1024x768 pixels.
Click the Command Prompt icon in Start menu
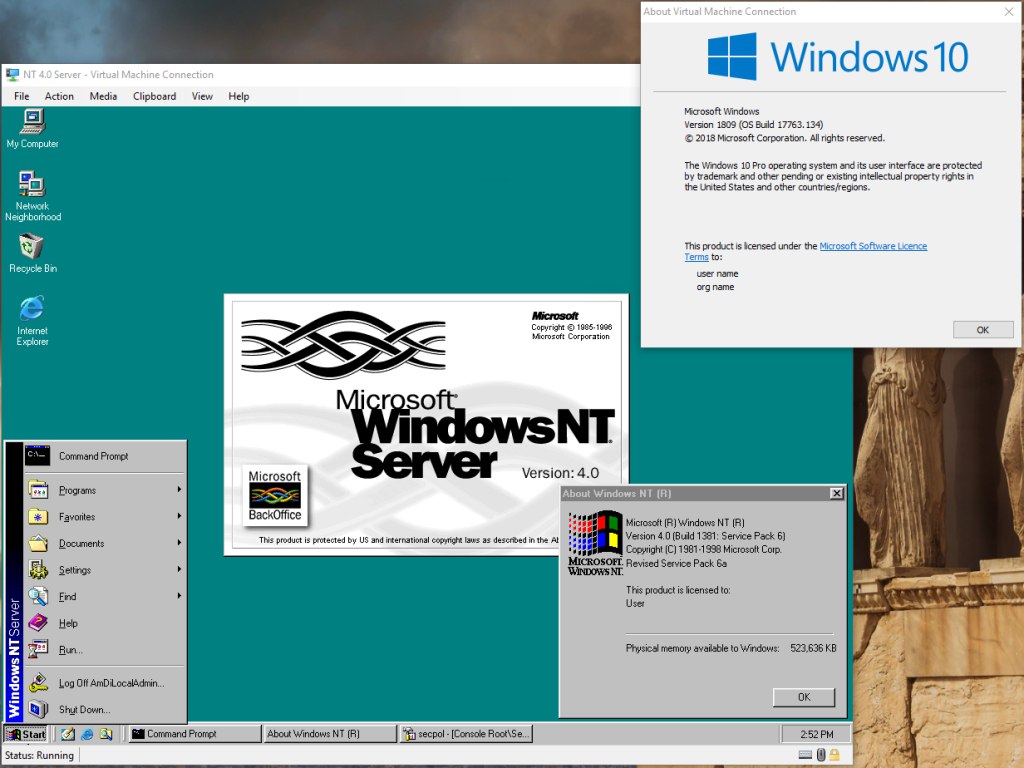tap(37, 455)
